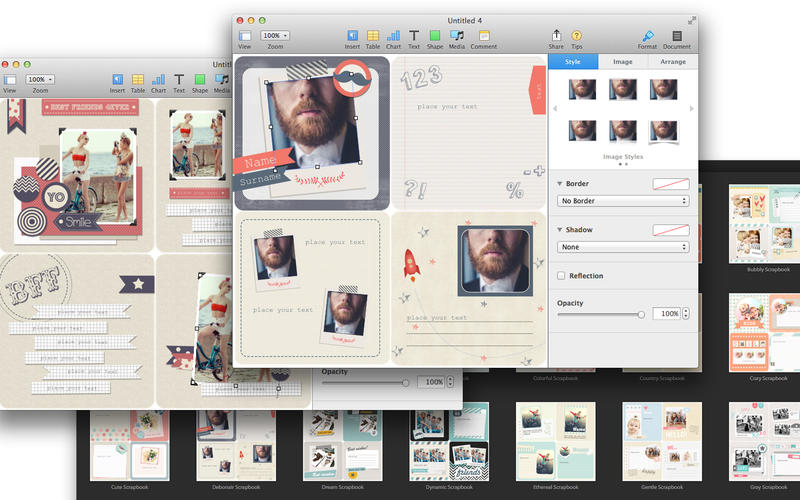Viewport: 800px width, 500px height.
Task: Click the Opacity slider in the back window
Action: (365, 383)
